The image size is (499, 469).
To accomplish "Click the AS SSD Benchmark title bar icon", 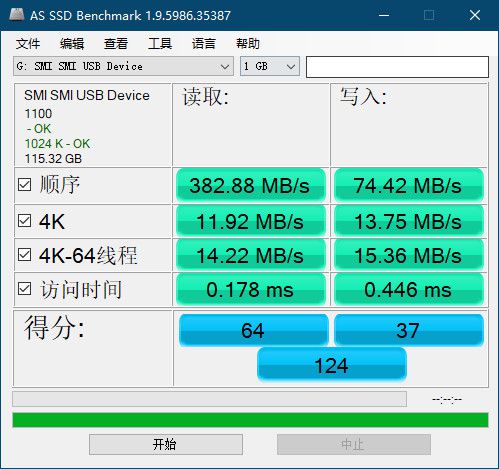I will point(16,15).
